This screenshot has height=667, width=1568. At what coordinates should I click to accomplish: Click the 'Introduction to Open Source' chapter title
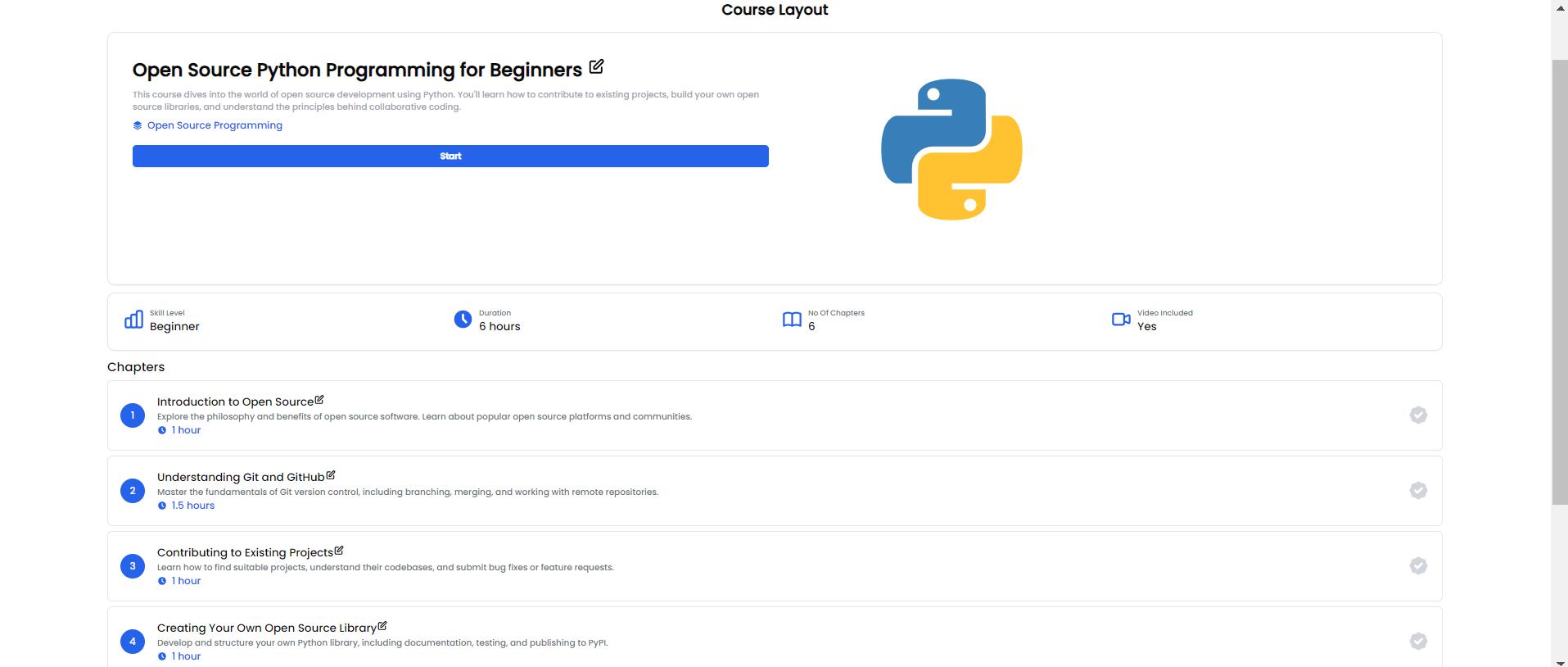pos(235,402)
